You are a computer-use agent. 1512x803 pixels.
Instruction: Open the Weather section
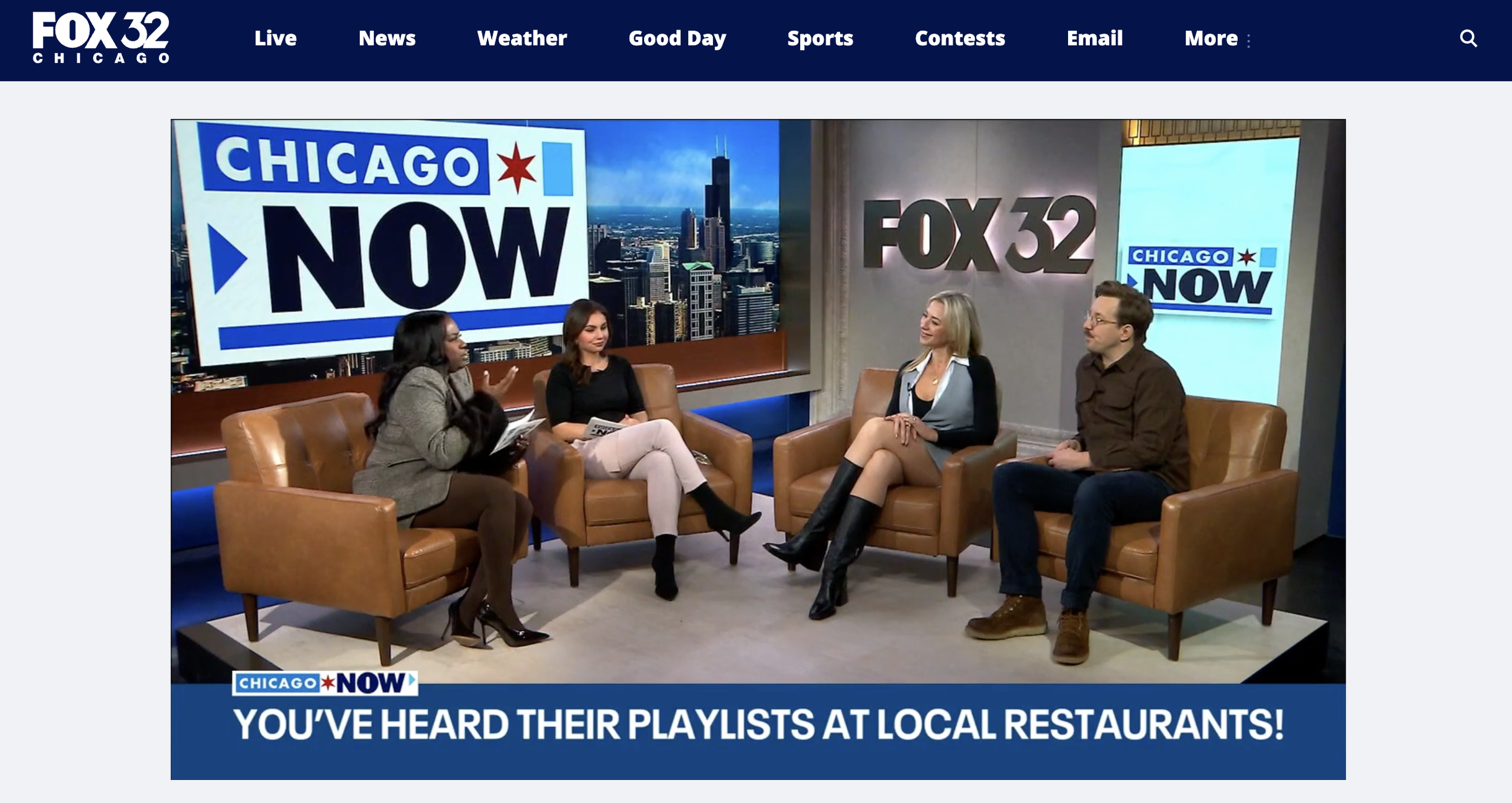tap(522, 39)
